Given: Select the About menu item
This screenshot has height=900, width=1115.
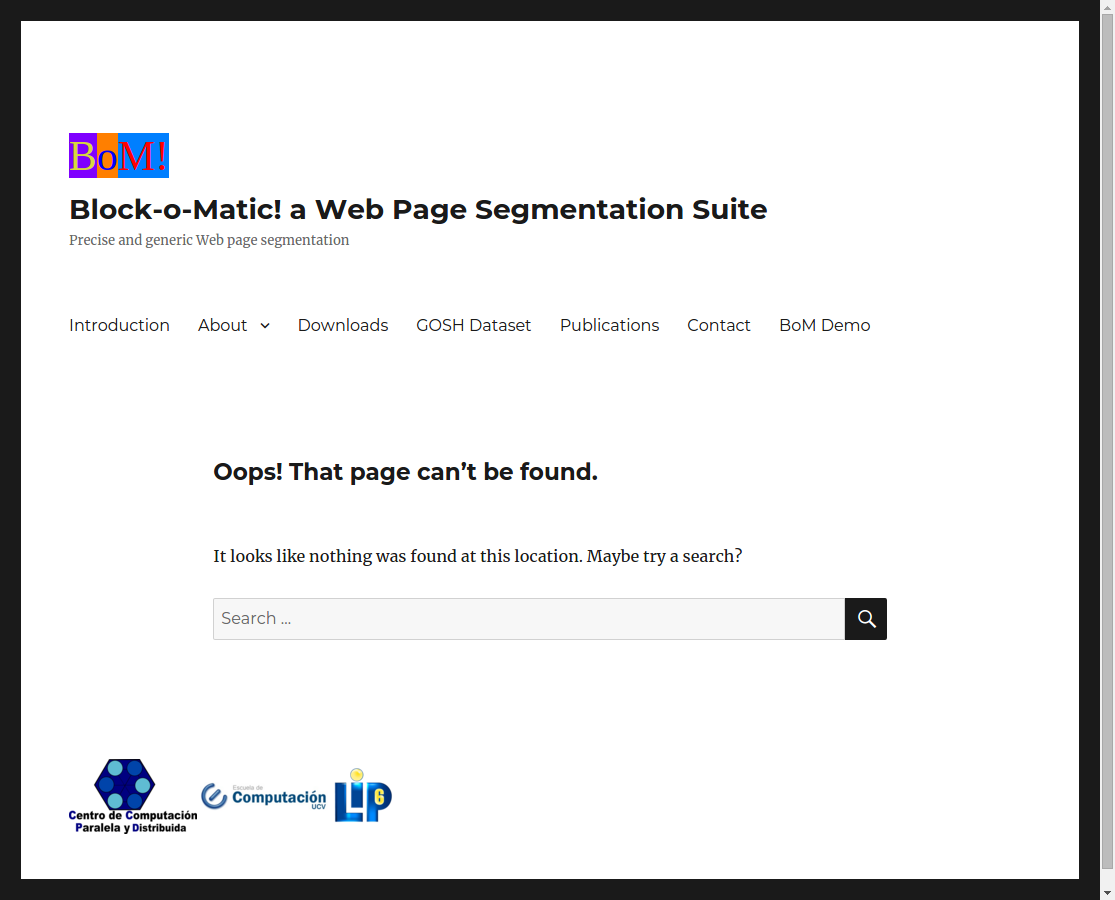Looking at the screenshot, I should (222, 325).
